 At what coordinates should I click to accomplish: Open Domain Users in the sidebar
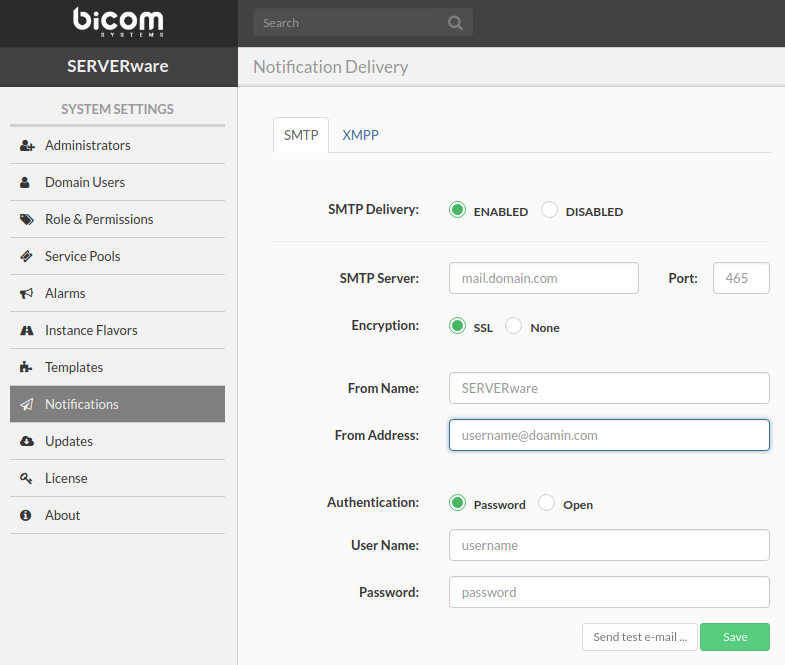coord(85,183)
